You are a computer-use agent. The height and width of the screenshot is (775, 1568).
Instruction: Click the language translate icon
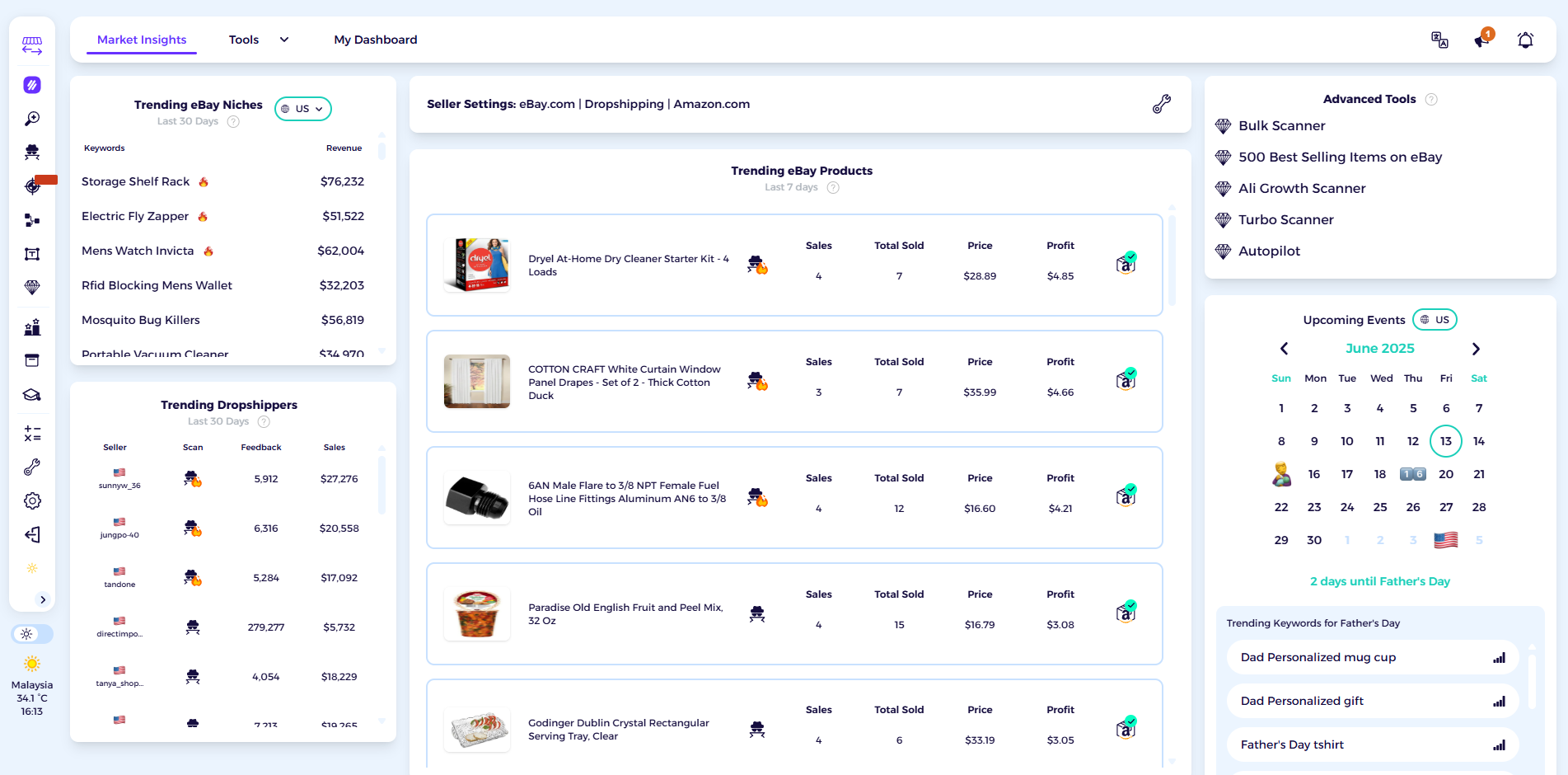[1439, 40]
